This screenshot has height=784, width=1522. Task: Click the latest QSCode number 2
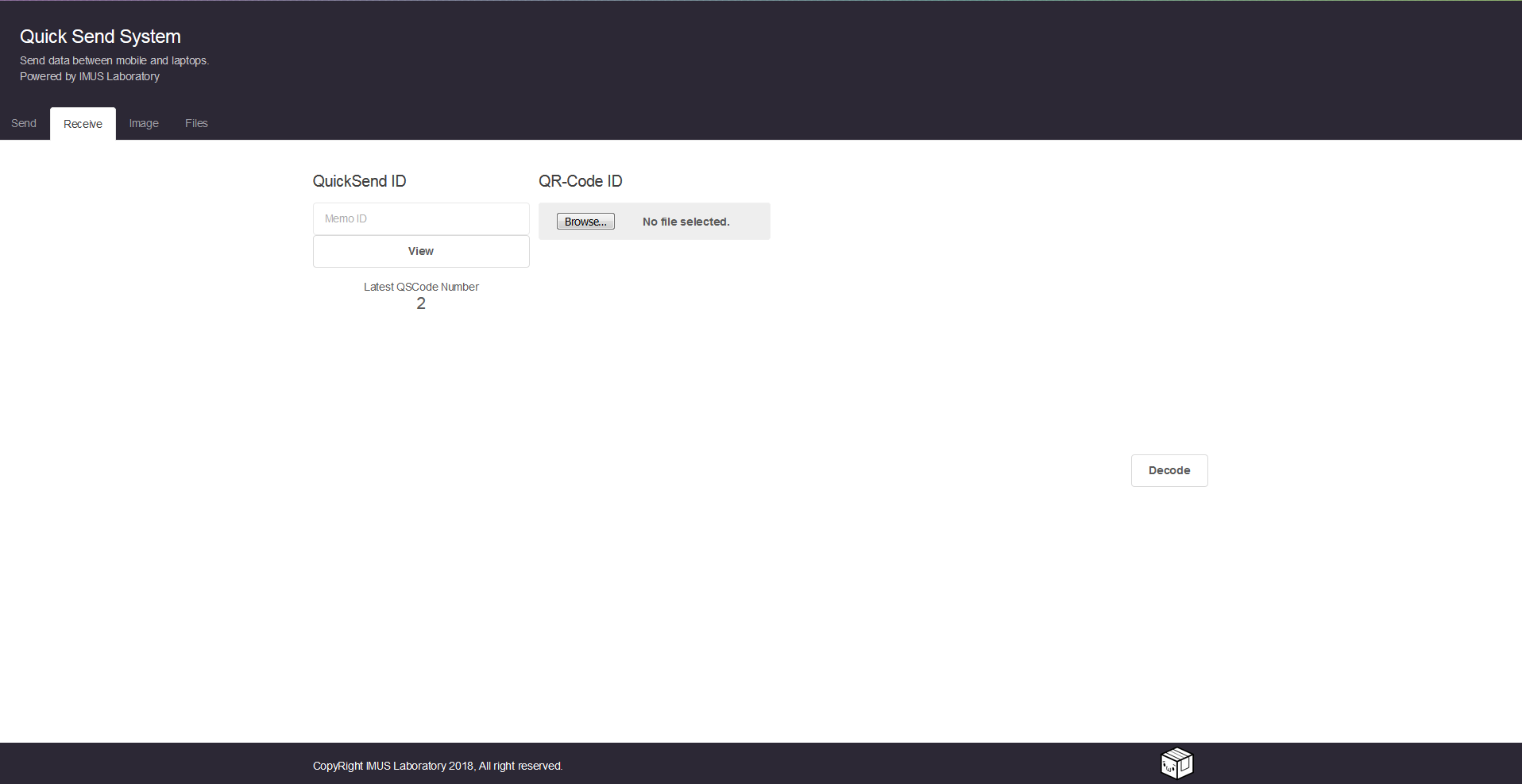click(421, 303)
